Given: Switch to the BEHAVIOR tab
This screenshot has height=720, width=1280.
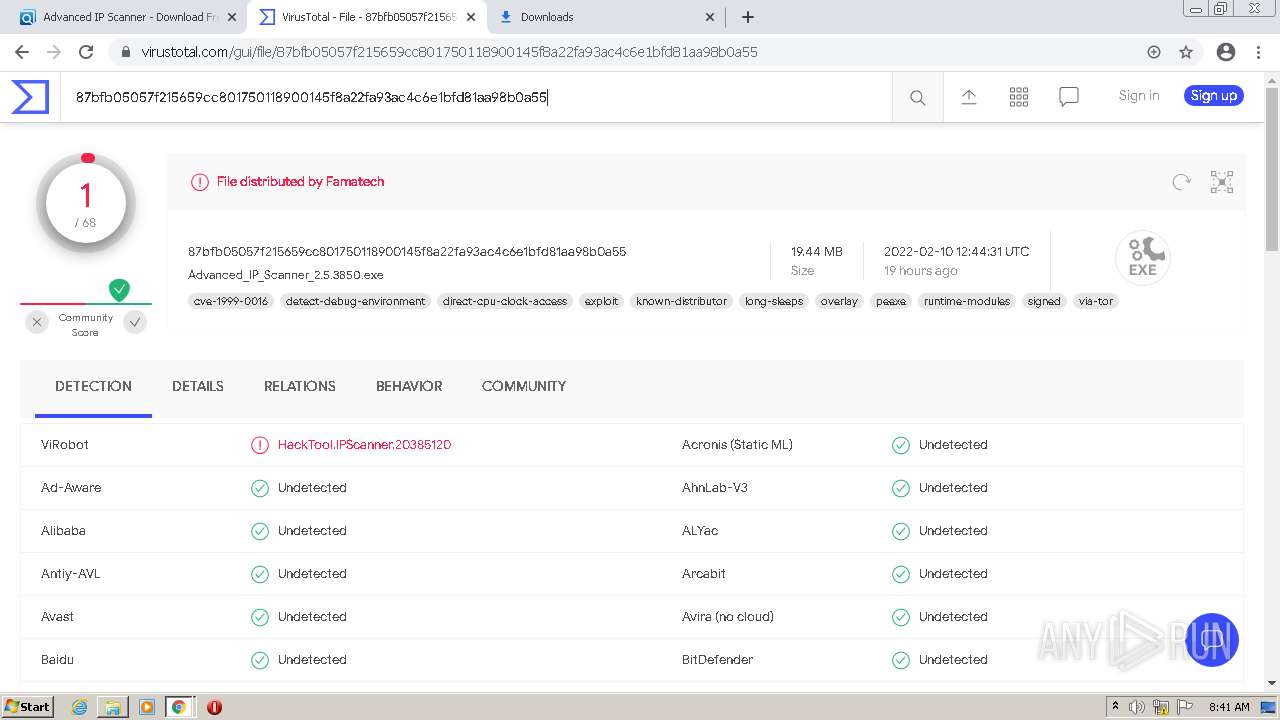Looking at the screenshot, I should pos(409,387).
